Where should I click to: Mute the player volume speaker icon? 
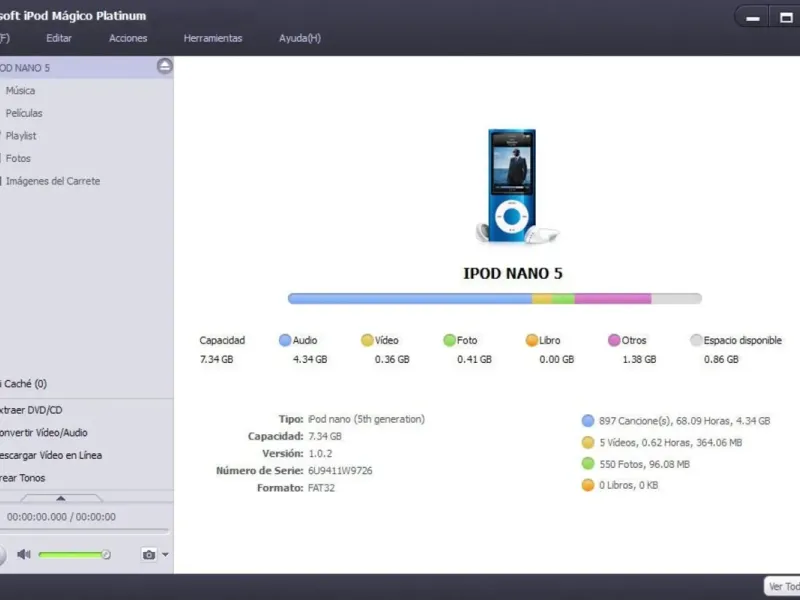coord(23,554)
